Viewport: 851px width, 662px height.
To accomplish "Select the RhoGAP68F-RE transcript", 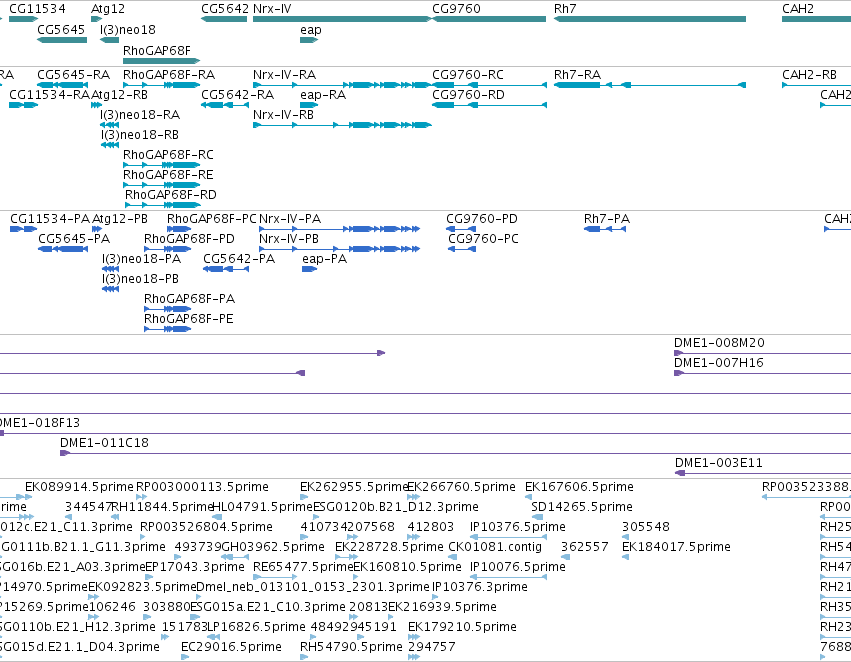I will pyautogui.click(x=162, y=185).
